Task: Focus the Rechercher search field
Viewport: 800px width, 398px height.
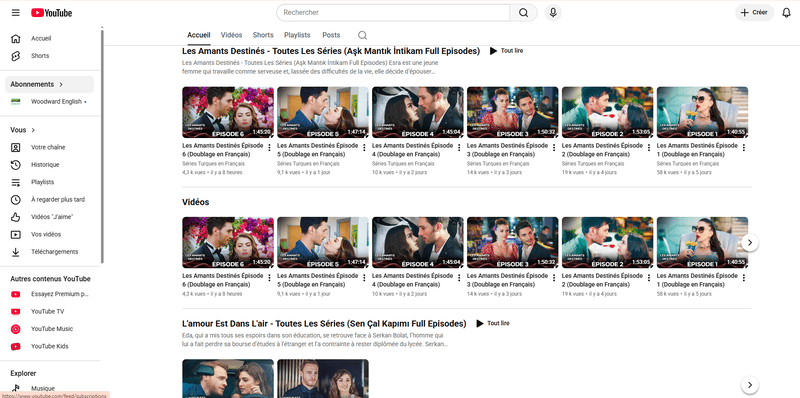Action: 393,13
